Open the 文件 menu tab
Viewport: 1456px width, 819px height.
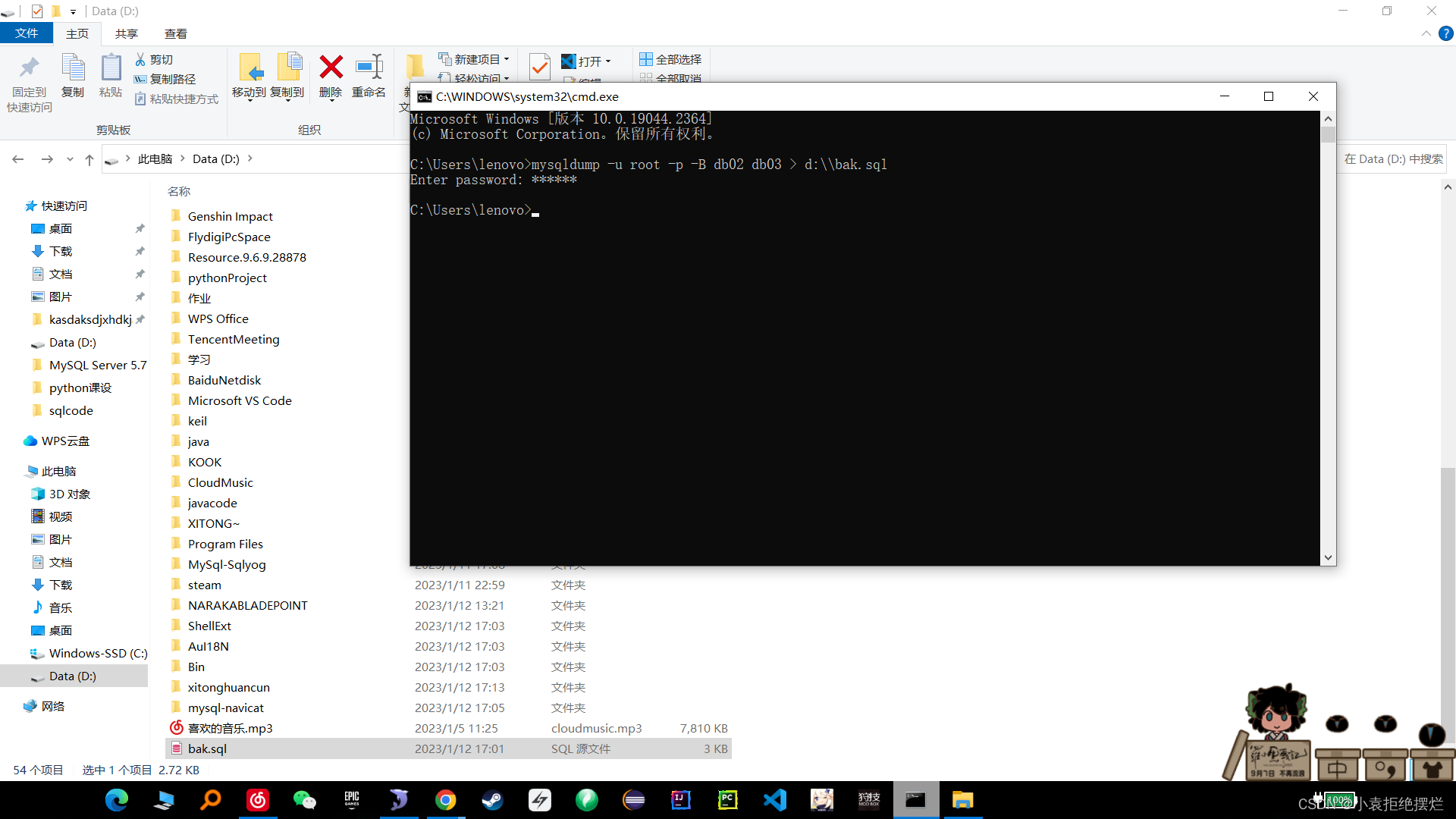tap(27, 33)
